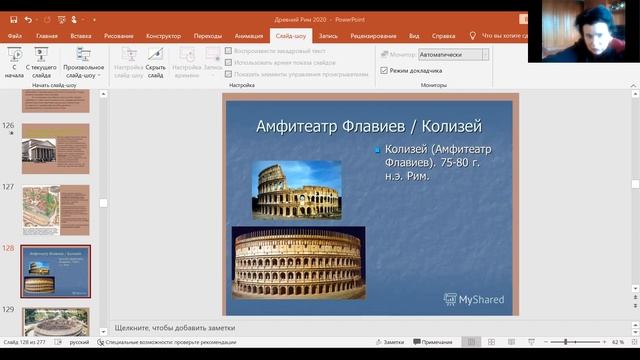The width and height of the screenshot is (640, 360).
Task: Start slideshow from current slide (С текущего слайда)
Action: tap(41, 62)
